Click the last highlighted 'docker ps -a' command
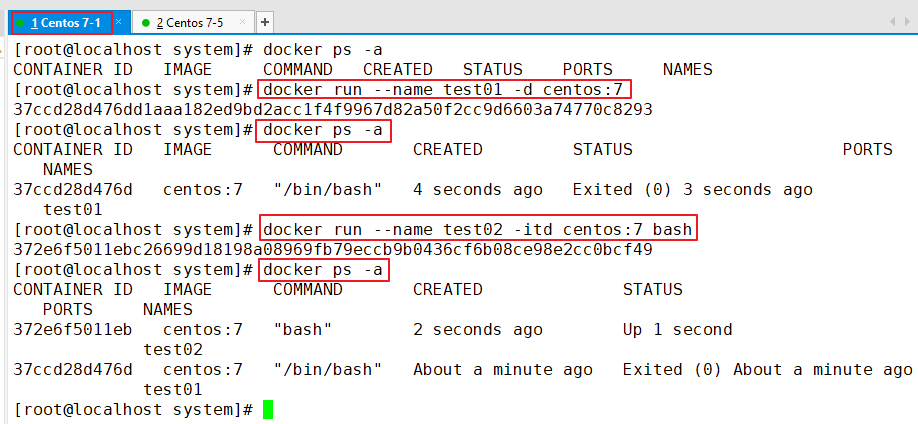 (323, 270)
